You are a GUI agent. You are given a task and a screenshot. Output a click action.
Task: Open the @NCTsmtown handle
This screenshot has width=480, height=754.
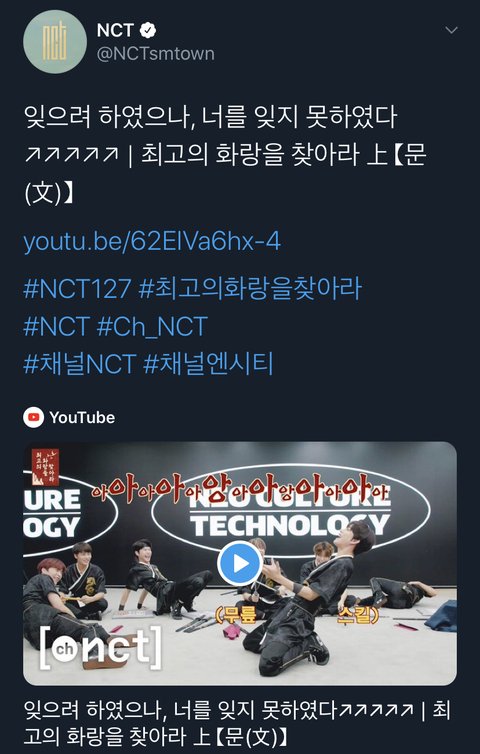point(156,53)
